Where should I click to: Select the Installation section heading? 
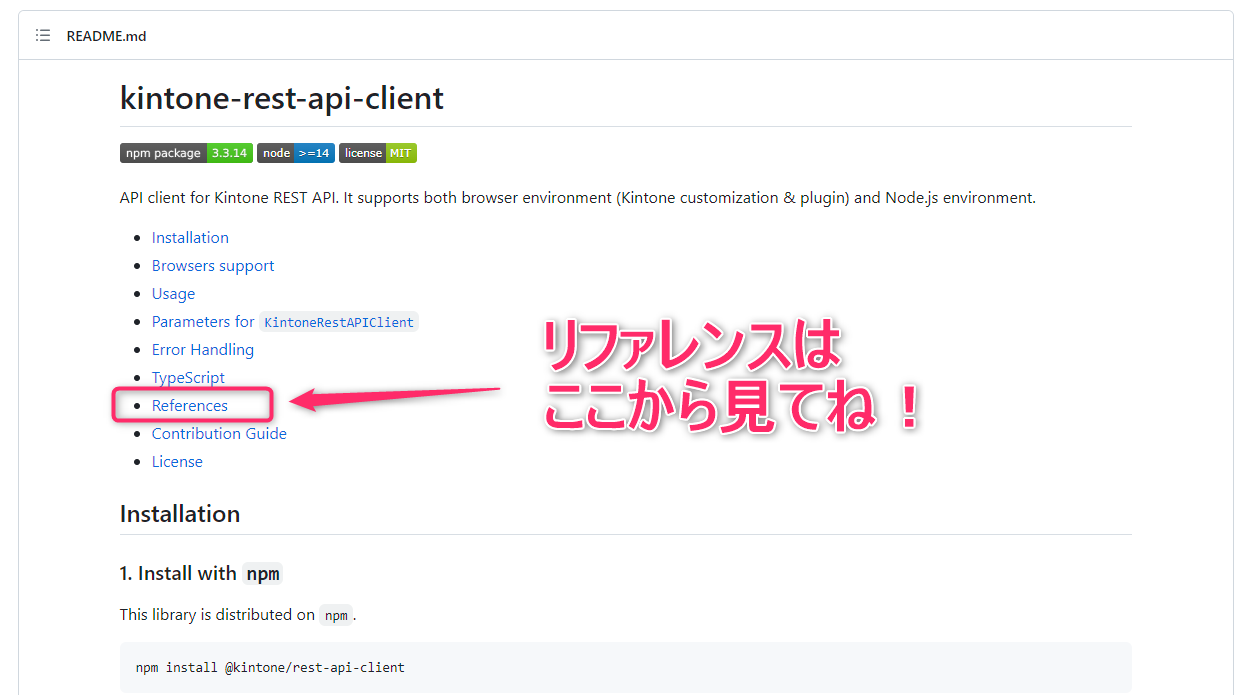(180, 513)
